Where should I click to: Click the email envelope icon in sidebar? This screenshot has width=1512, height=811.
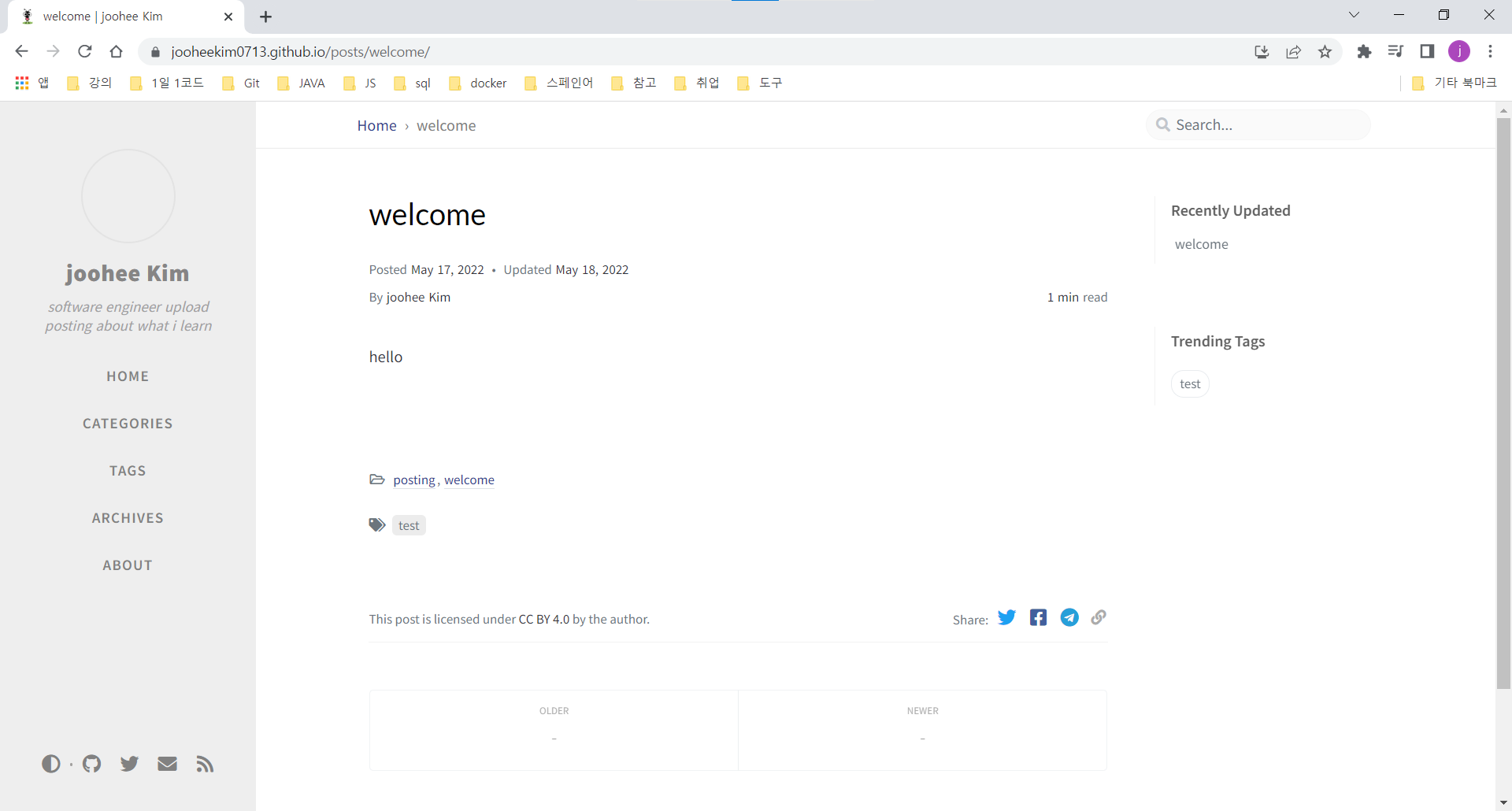[167, 764]
